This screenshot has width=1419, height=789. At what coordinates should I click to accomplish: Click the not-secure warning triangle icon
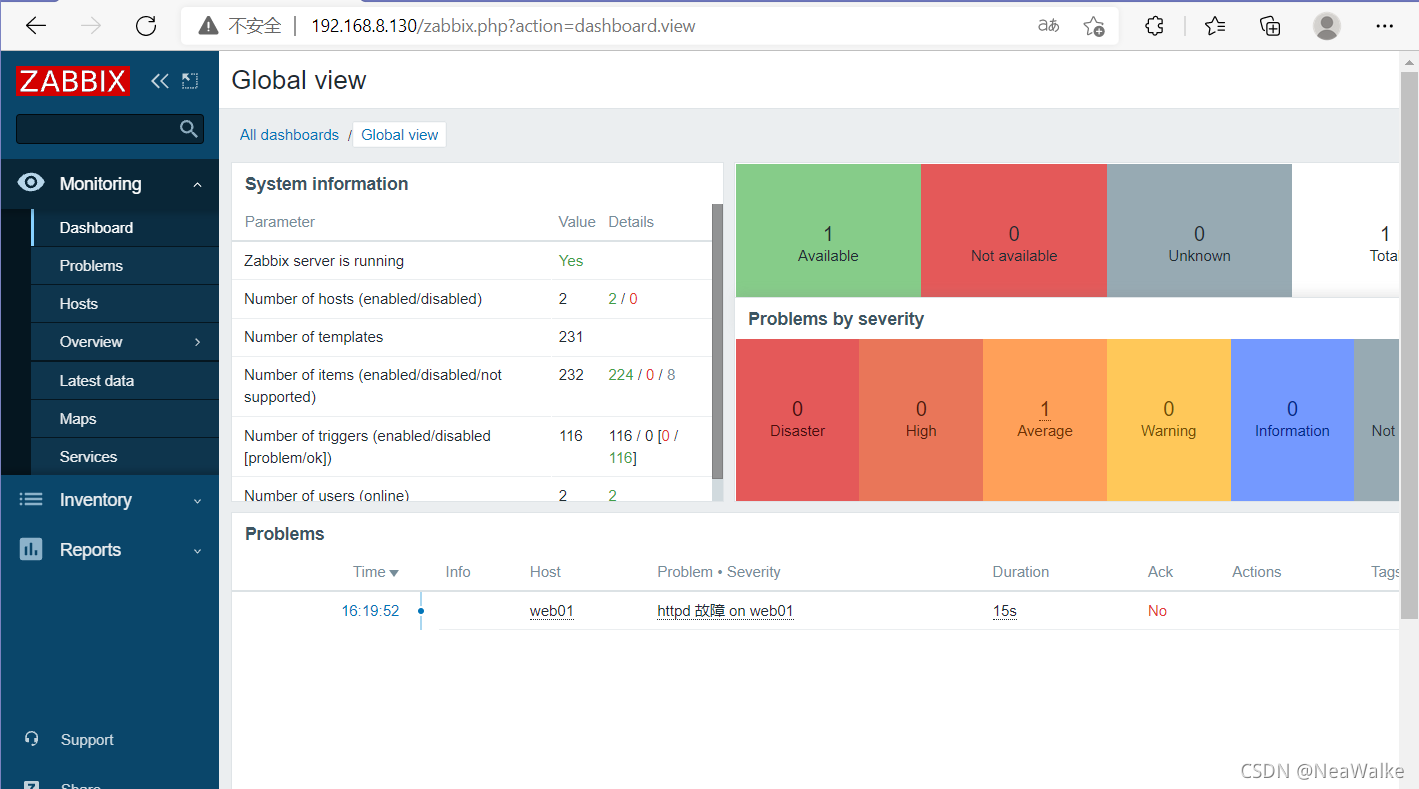coord(208,26)
